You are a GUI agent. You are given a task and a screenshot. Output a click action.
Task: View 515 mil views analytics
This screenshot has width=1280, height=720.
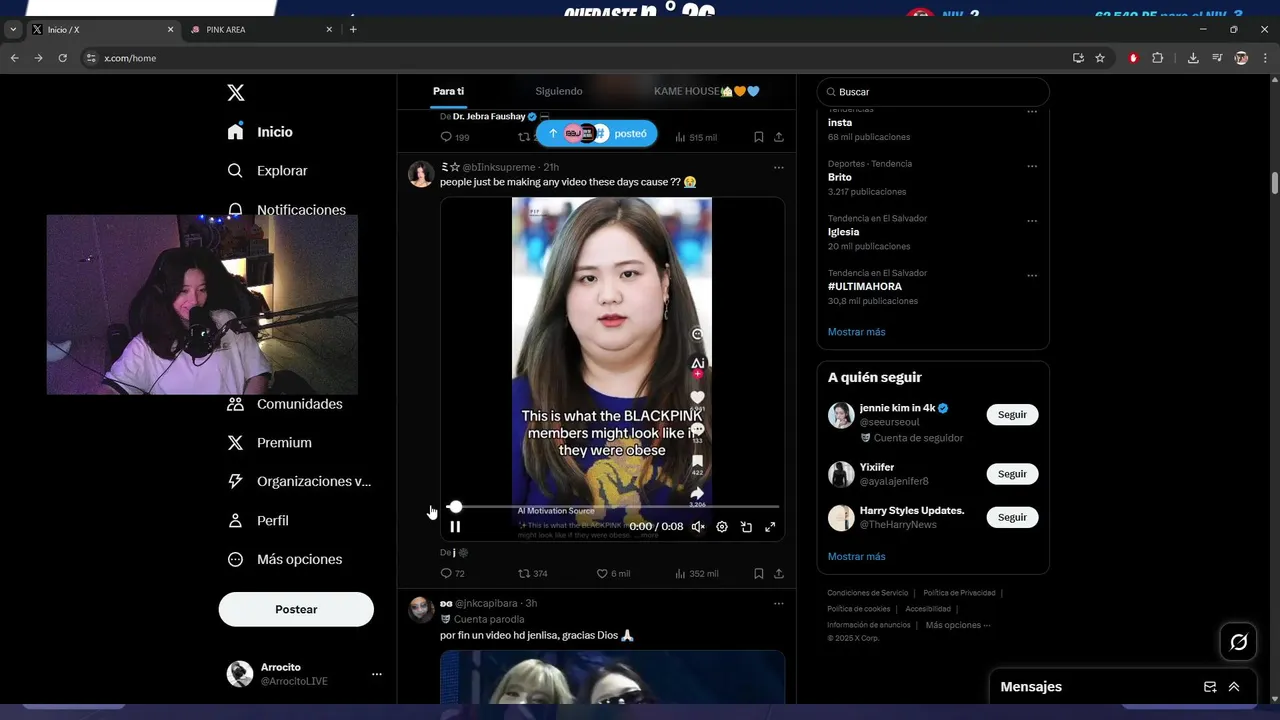click(x=696, y=137)
